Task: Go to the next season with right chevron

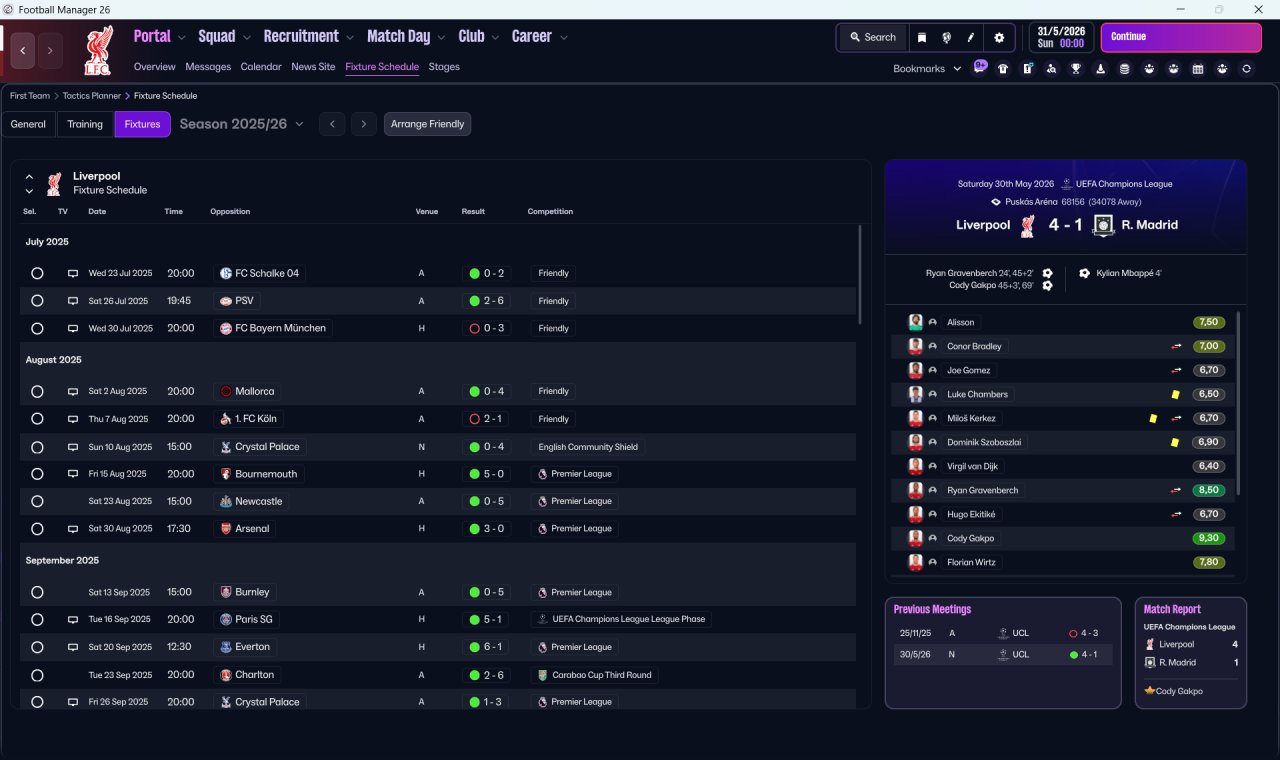Action: tap(364, 124)
